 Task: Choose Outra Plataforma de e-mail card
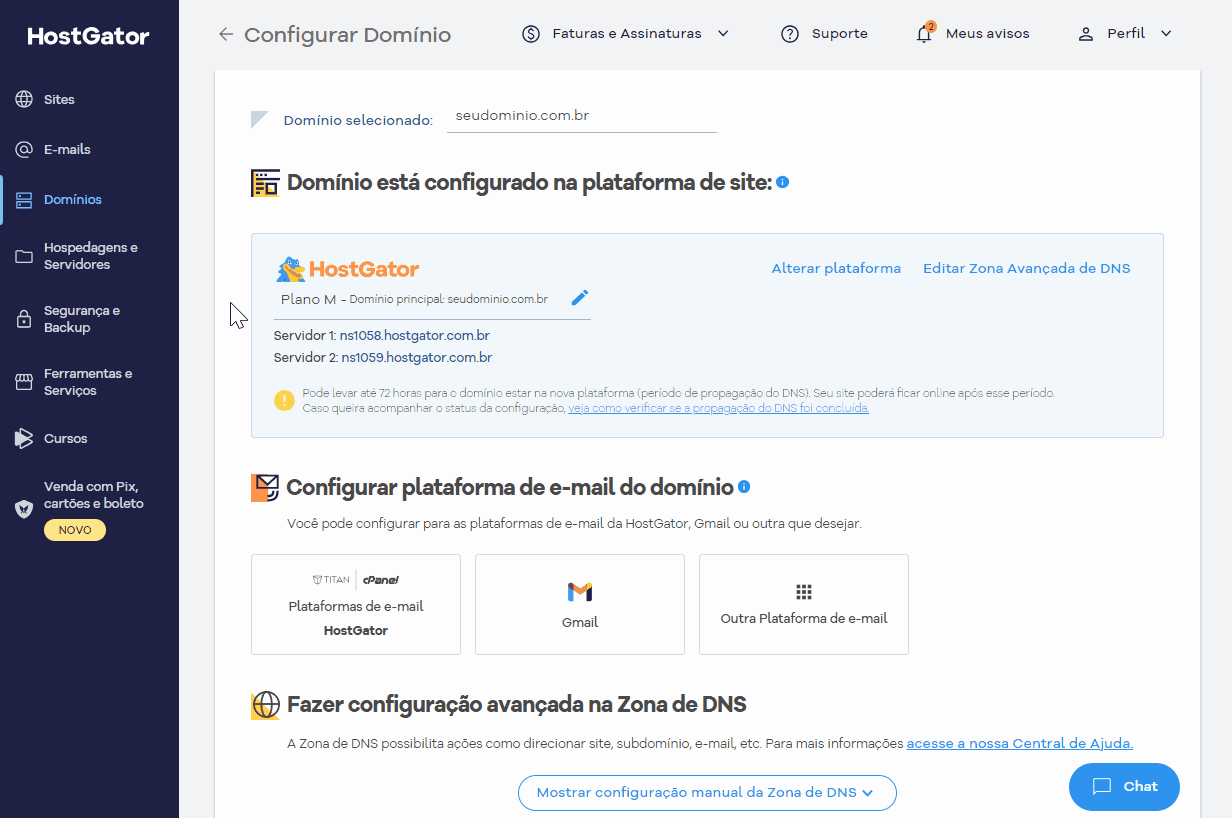[804, 604]
